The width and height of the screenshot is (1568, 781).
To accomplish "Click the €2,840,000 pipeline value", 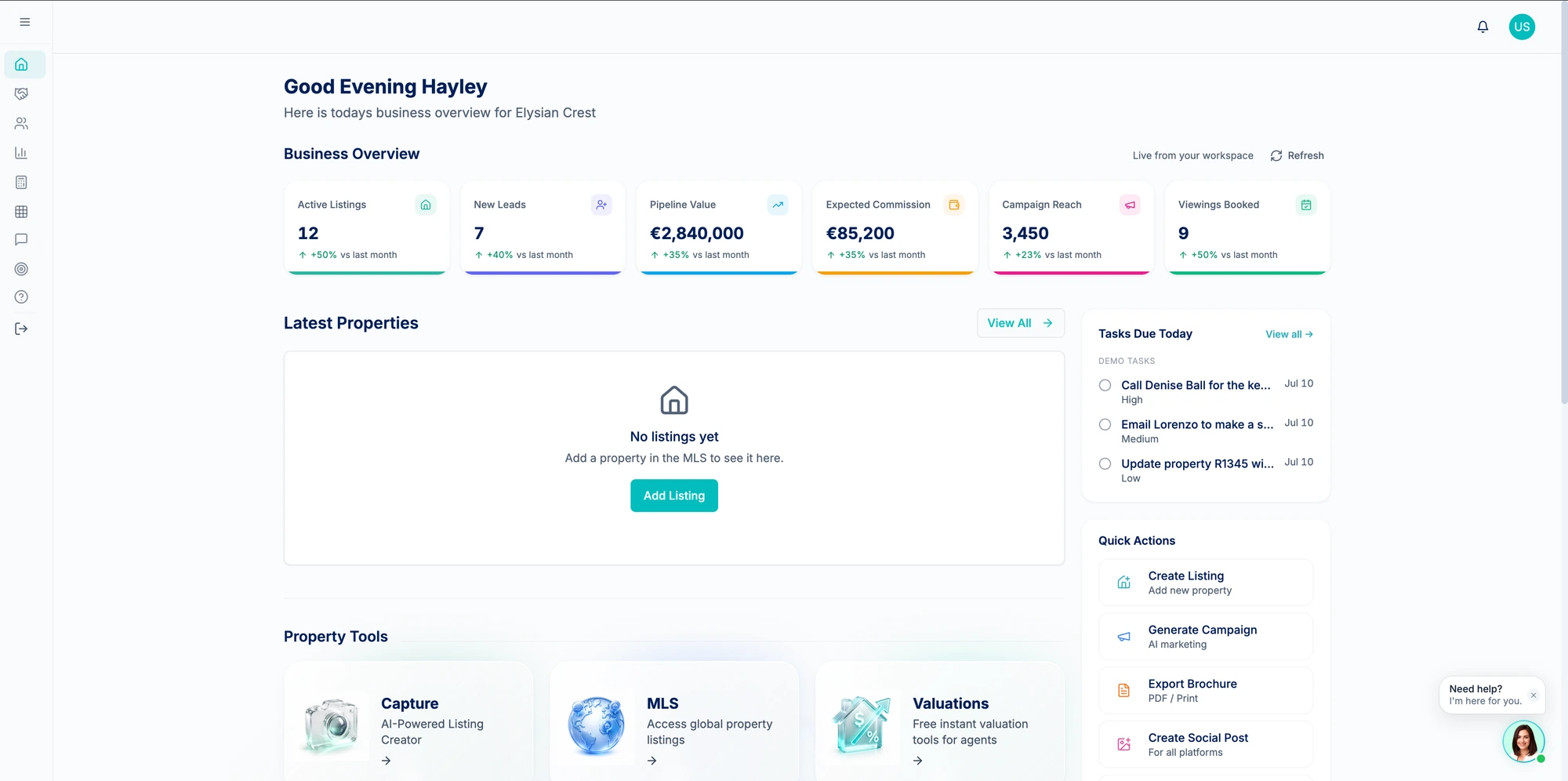I will [697, 233].
